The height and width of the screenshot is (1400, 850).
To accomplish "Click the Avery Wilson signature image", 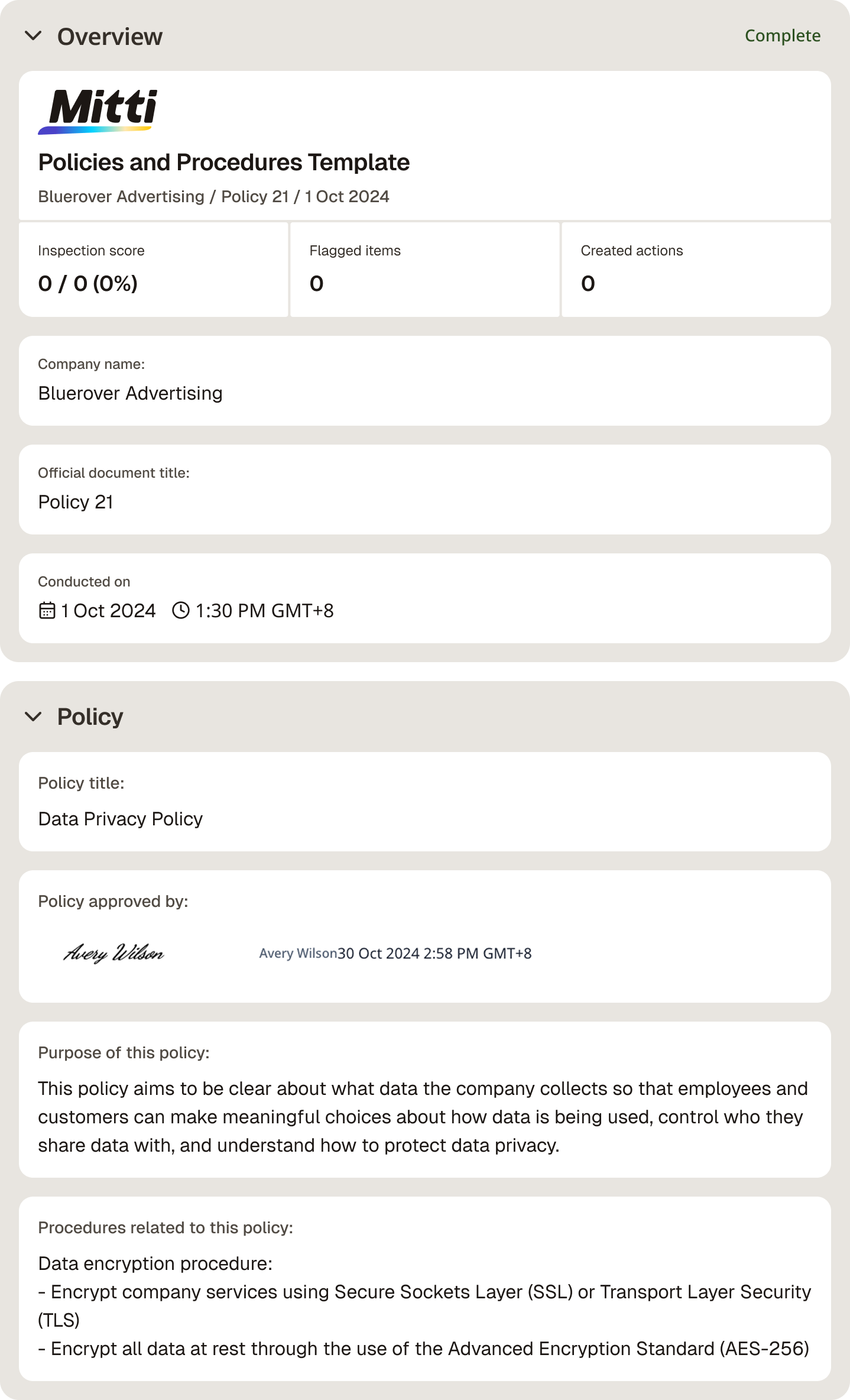I will pos(113,952).
